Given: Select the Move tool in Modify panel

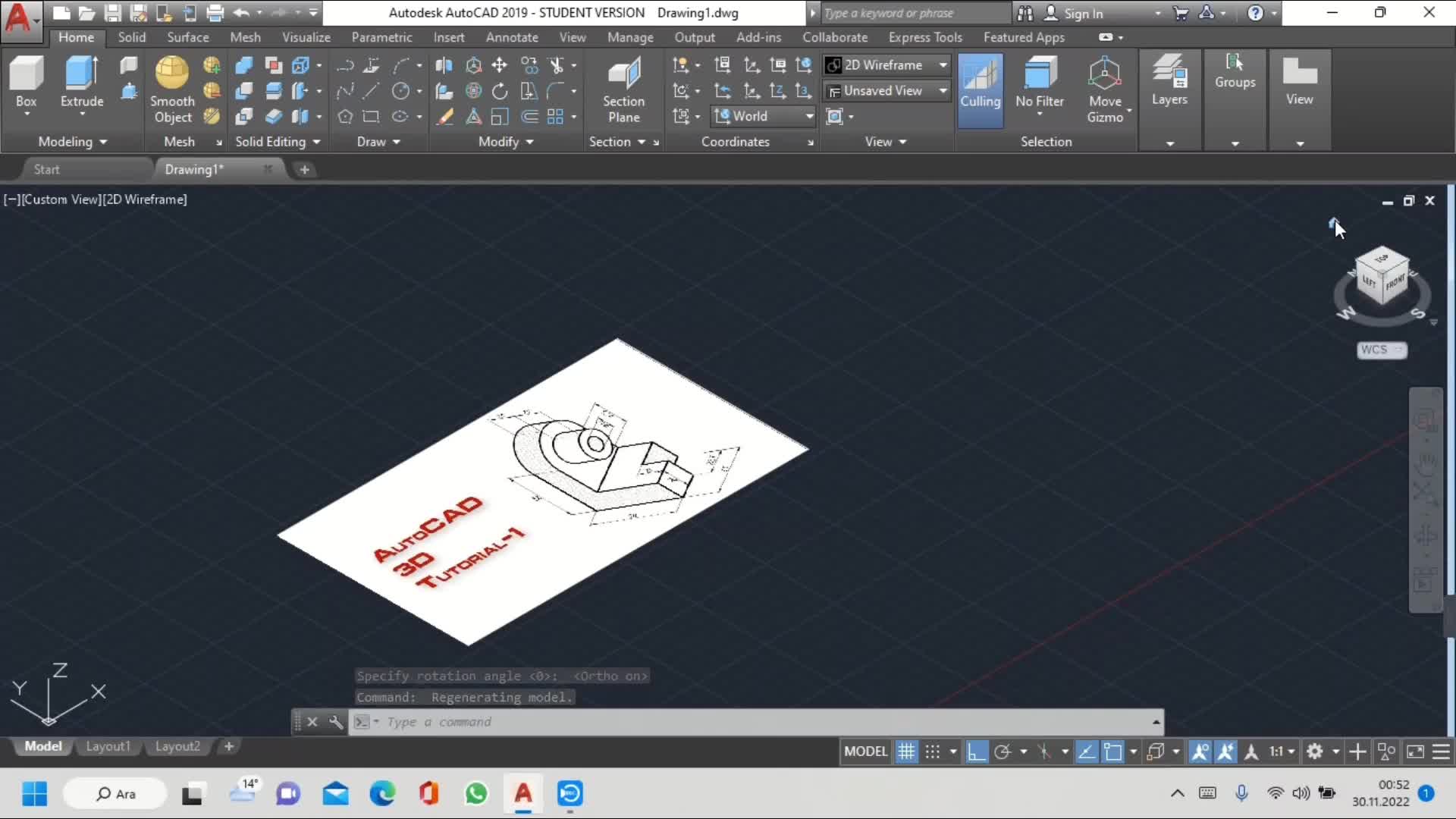Looking at the screenshot, I should pos(499,65).
